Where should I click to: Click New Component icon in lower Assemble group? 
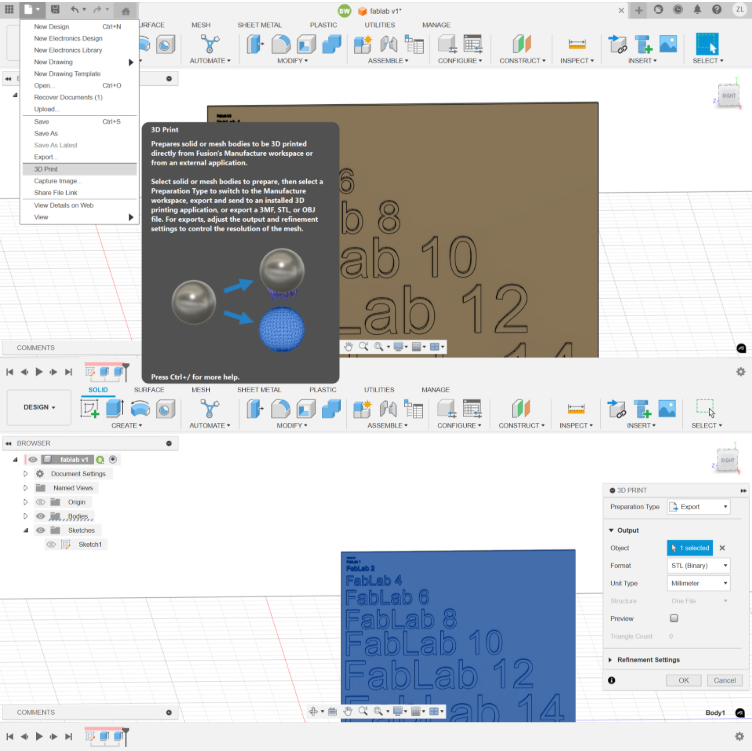[x=363, y=409]
